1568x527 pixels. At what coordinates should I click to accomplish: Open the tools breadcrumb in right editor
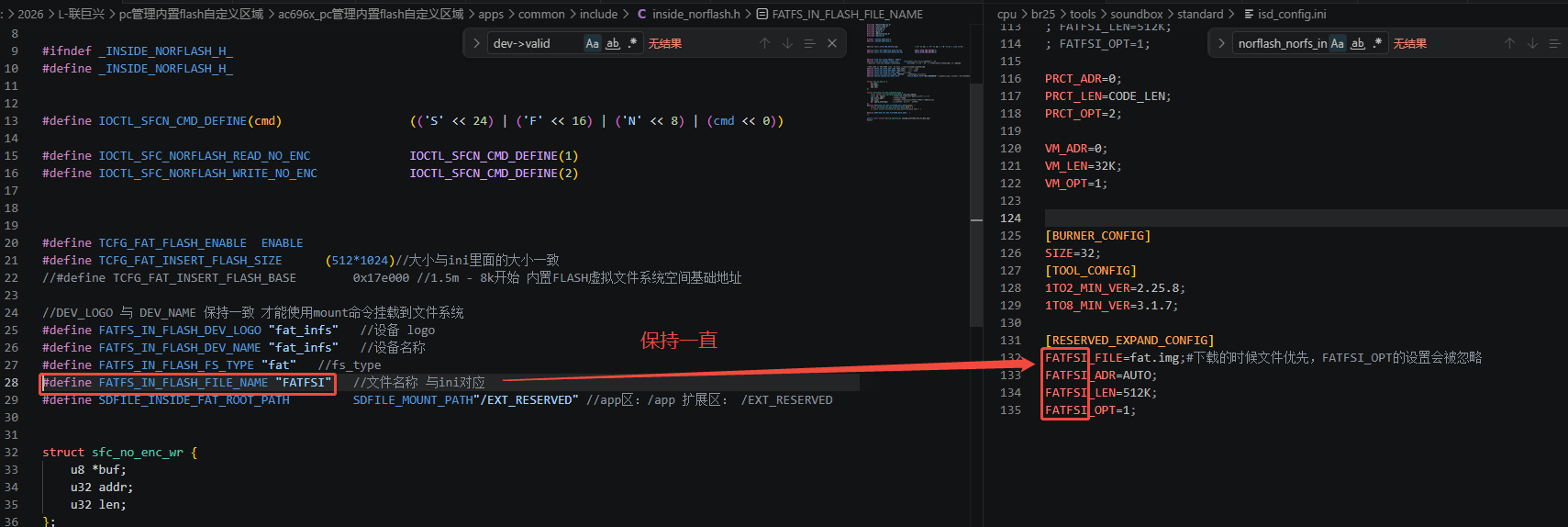coord(1083,14)
